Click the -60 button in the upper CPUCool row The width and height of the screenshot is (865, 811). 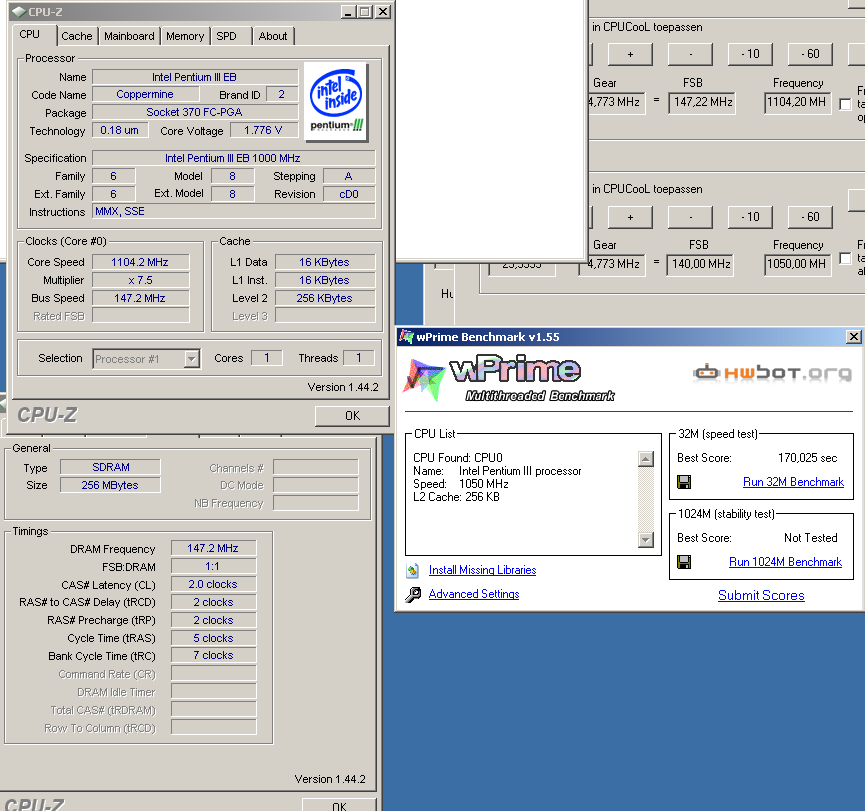point(810,54)
